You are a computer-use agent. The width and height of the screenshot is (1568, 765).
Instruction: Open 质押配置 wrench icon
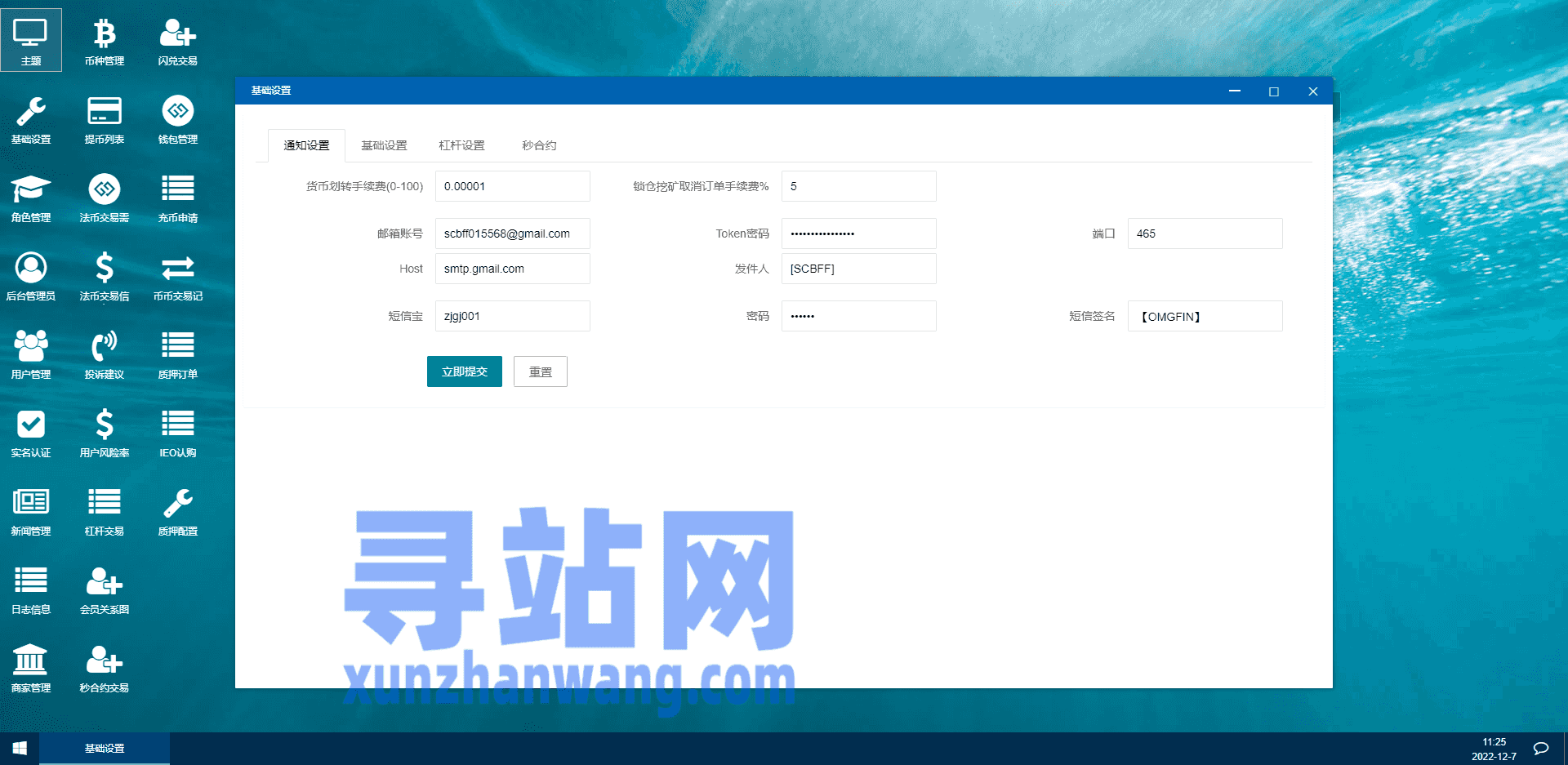point(178,510)
